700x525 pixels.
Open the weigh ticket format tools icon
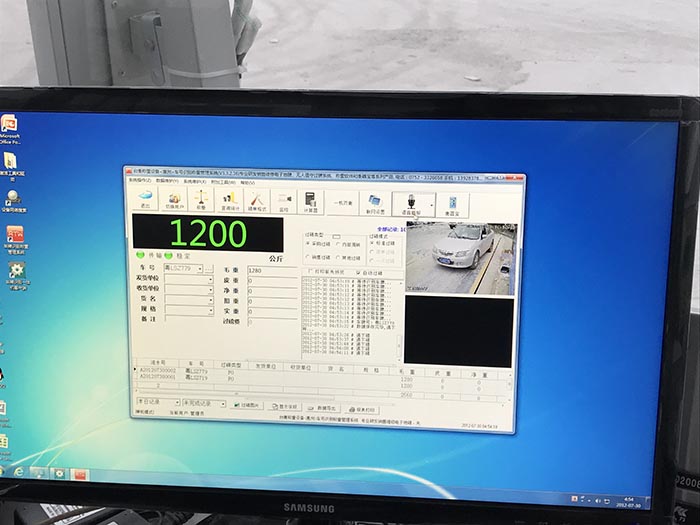(x=257, y=200)
